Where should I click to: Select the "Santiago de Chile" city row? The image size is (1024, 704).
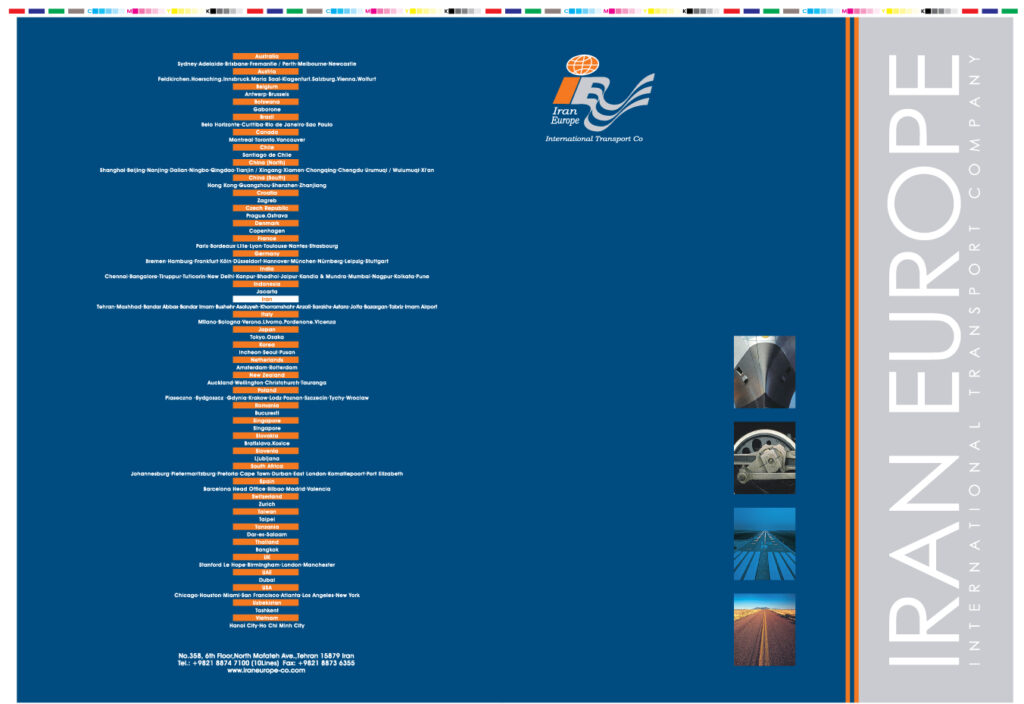266,155
